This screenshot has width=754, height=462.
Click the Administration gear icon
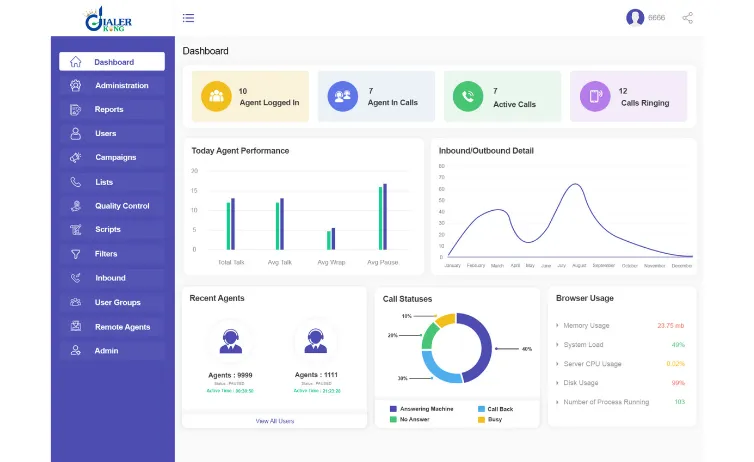point(75,86)
